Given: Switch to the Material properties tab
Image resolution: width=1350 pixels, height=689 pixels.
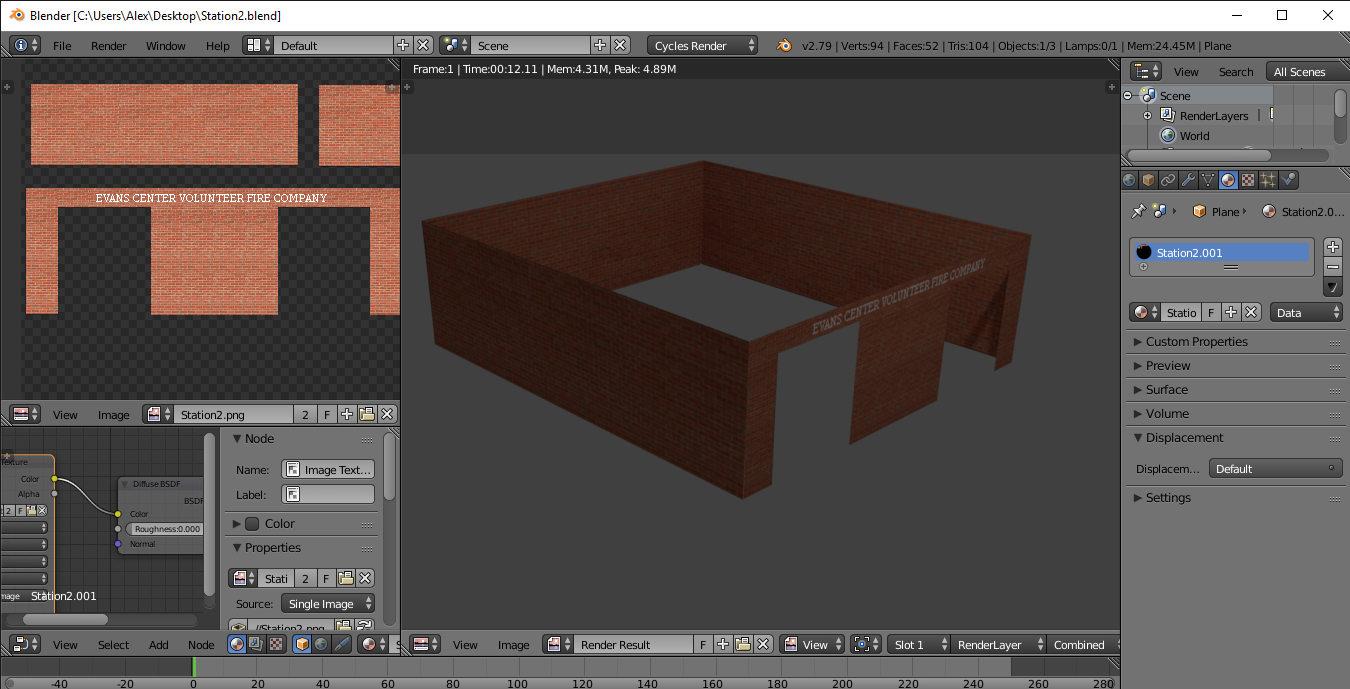Looking at the screenshot, I should [x=1228, y=180].
